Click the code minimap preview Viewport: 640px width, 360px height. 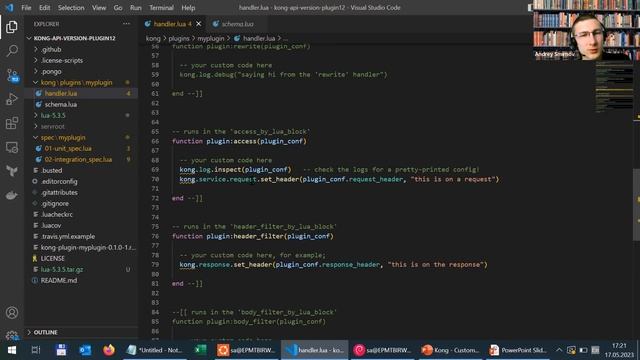coord(613,87)
